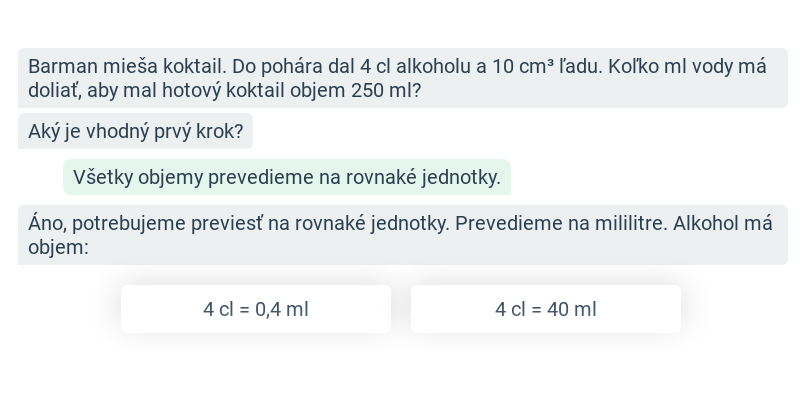Click the word "doliať" in the problem's second line
800x400 pixels.
coord(55,90)
